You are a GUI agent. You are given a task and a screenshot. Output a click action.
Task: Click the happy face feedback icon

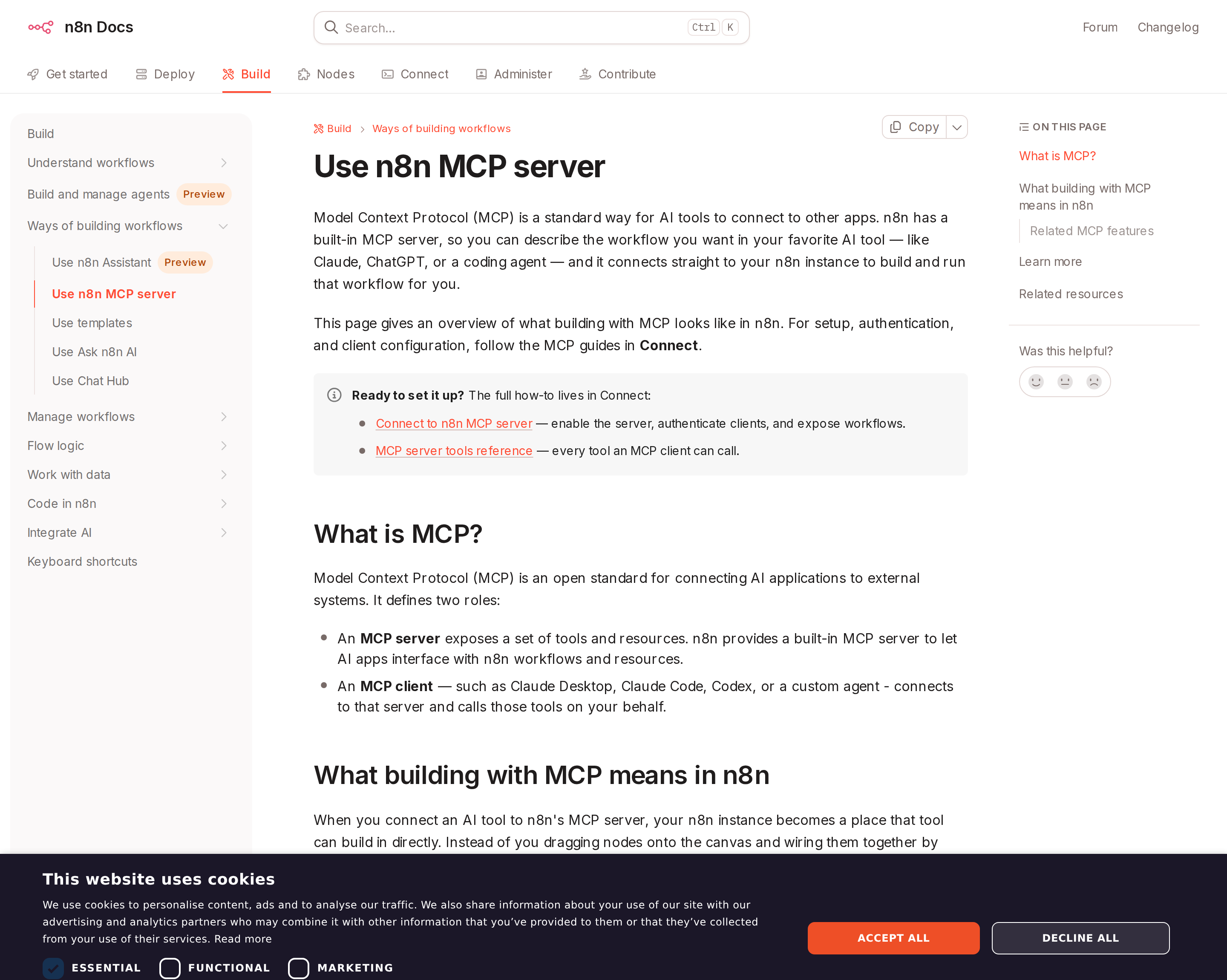pos(1036,381)
